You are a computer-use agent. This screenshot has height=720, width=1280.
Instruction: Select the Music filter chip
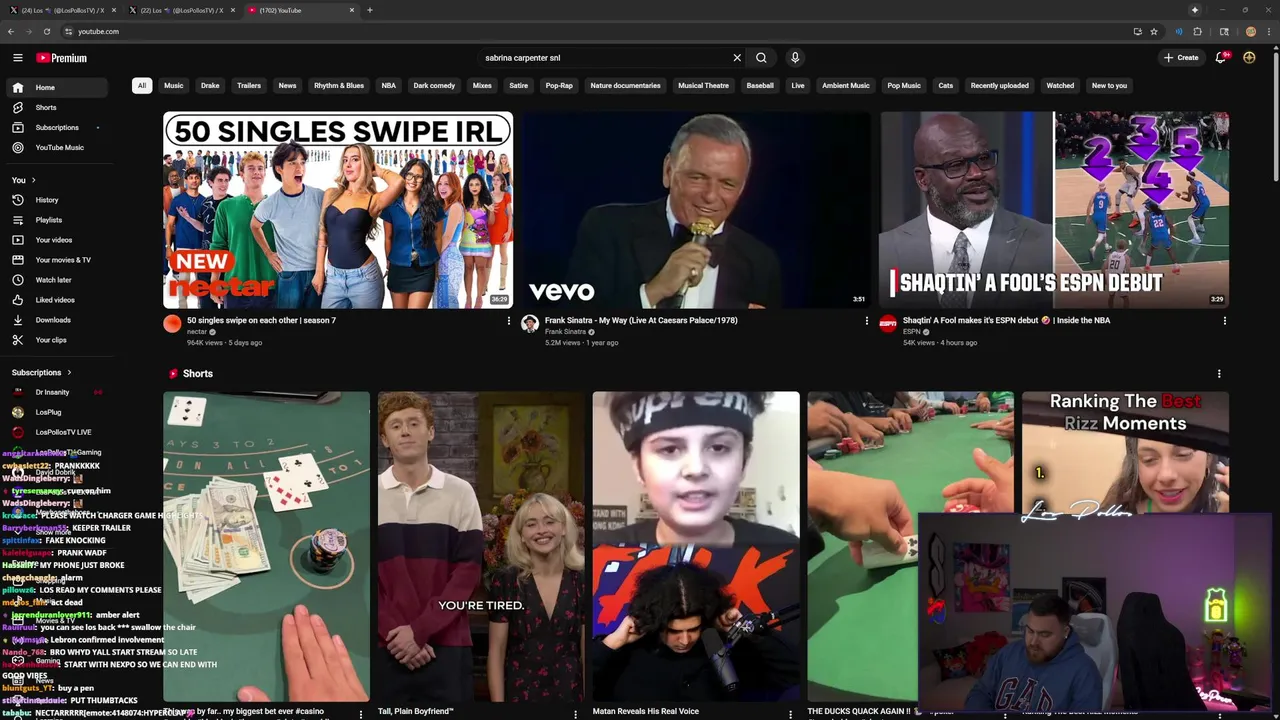click(x=174, y=86)
